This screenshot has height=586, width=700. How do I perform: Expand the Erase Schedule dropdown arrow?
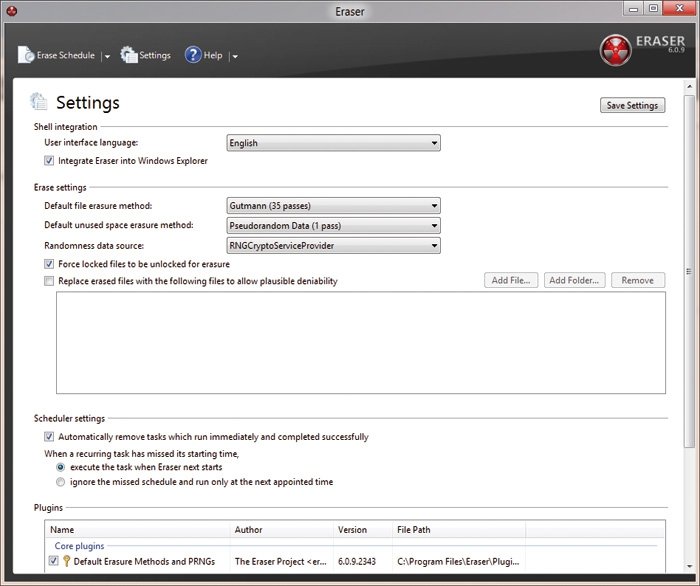click(x=107, y=56)
